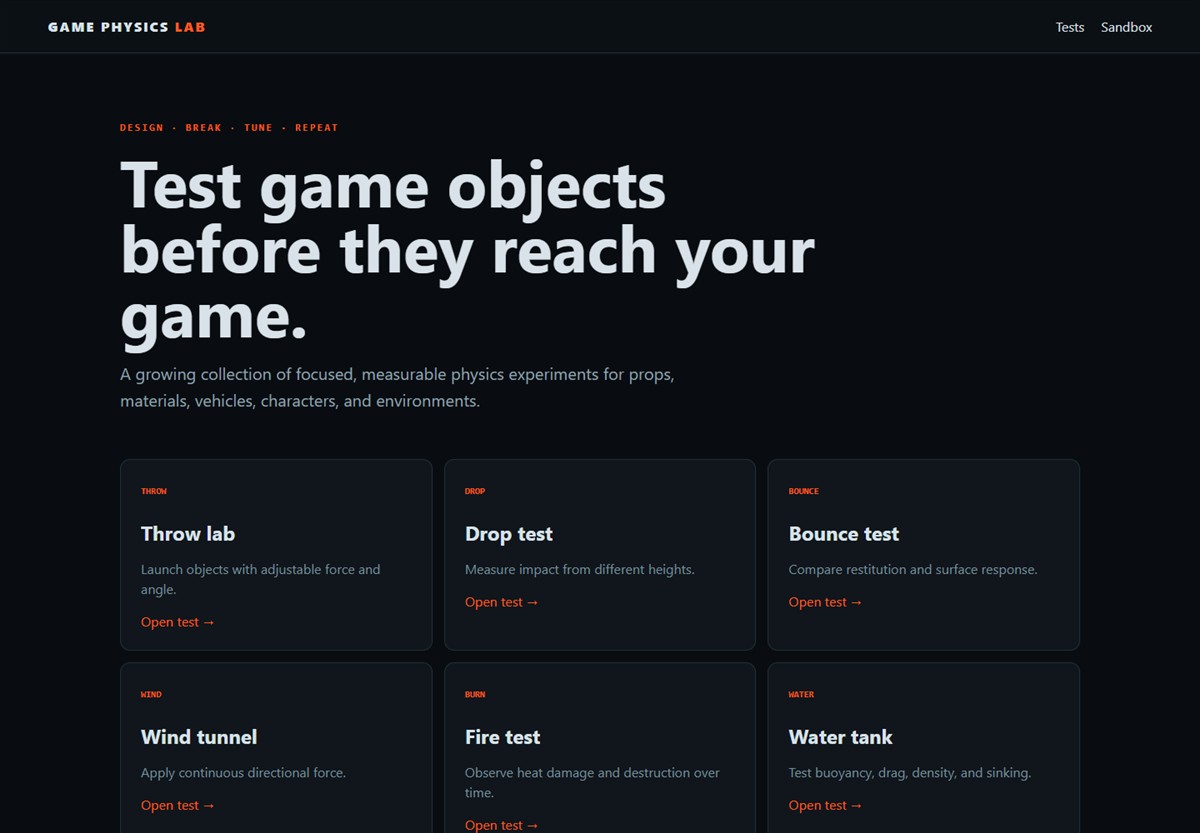
Task: Click the BOUNCE tag label
Action: [x=804, y=491]
